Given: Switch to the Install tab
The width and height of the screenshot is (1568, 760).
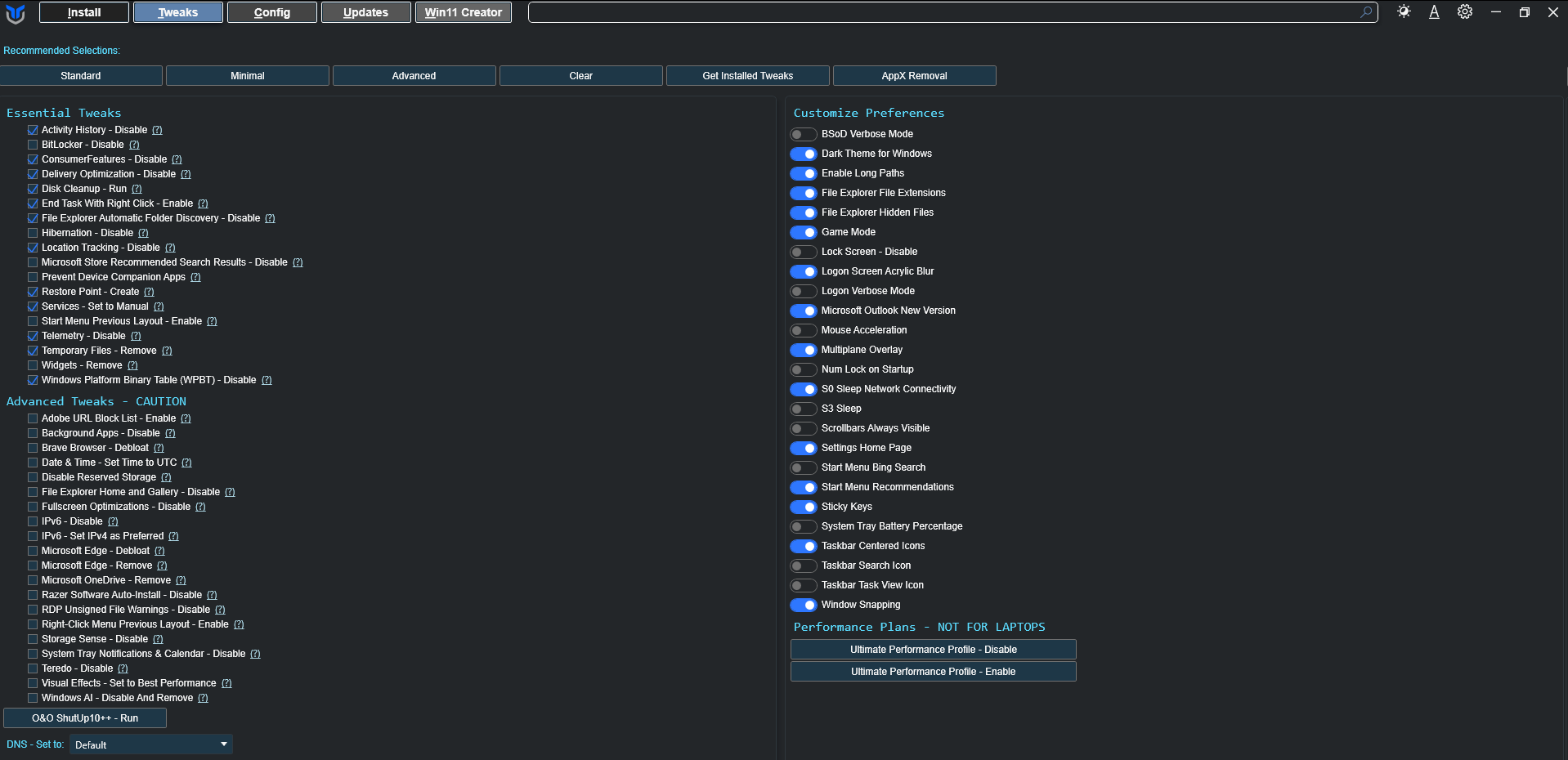Looking at the screenshot, I should point(84,12).
